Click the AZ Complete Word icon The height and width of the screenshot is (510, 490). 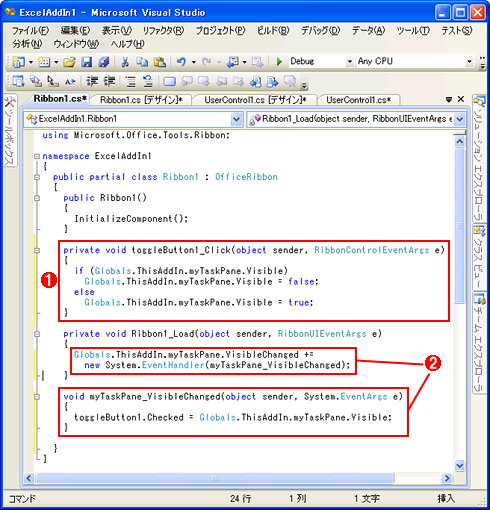[70, 81]
